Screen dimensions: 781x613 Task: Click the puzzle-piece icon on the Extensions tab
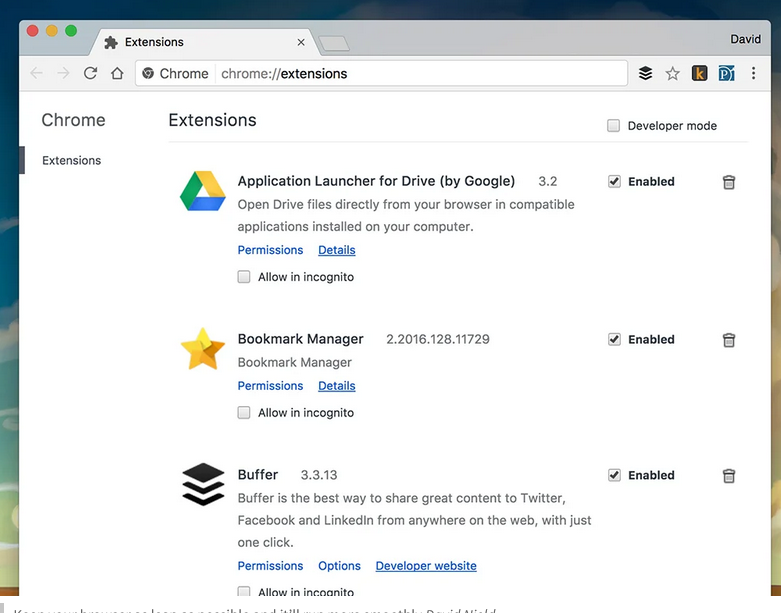coord(111,42)
